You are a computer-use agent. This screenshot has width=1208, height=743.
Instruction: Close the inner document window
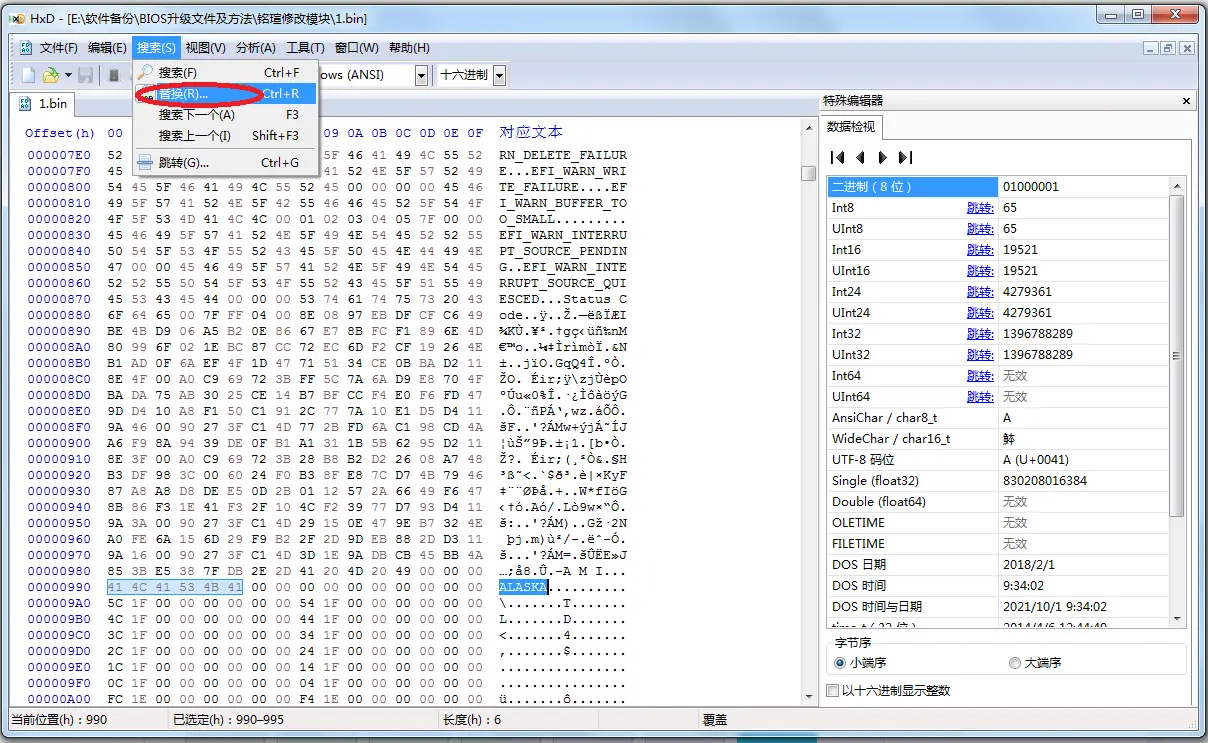click(1186, 48)
